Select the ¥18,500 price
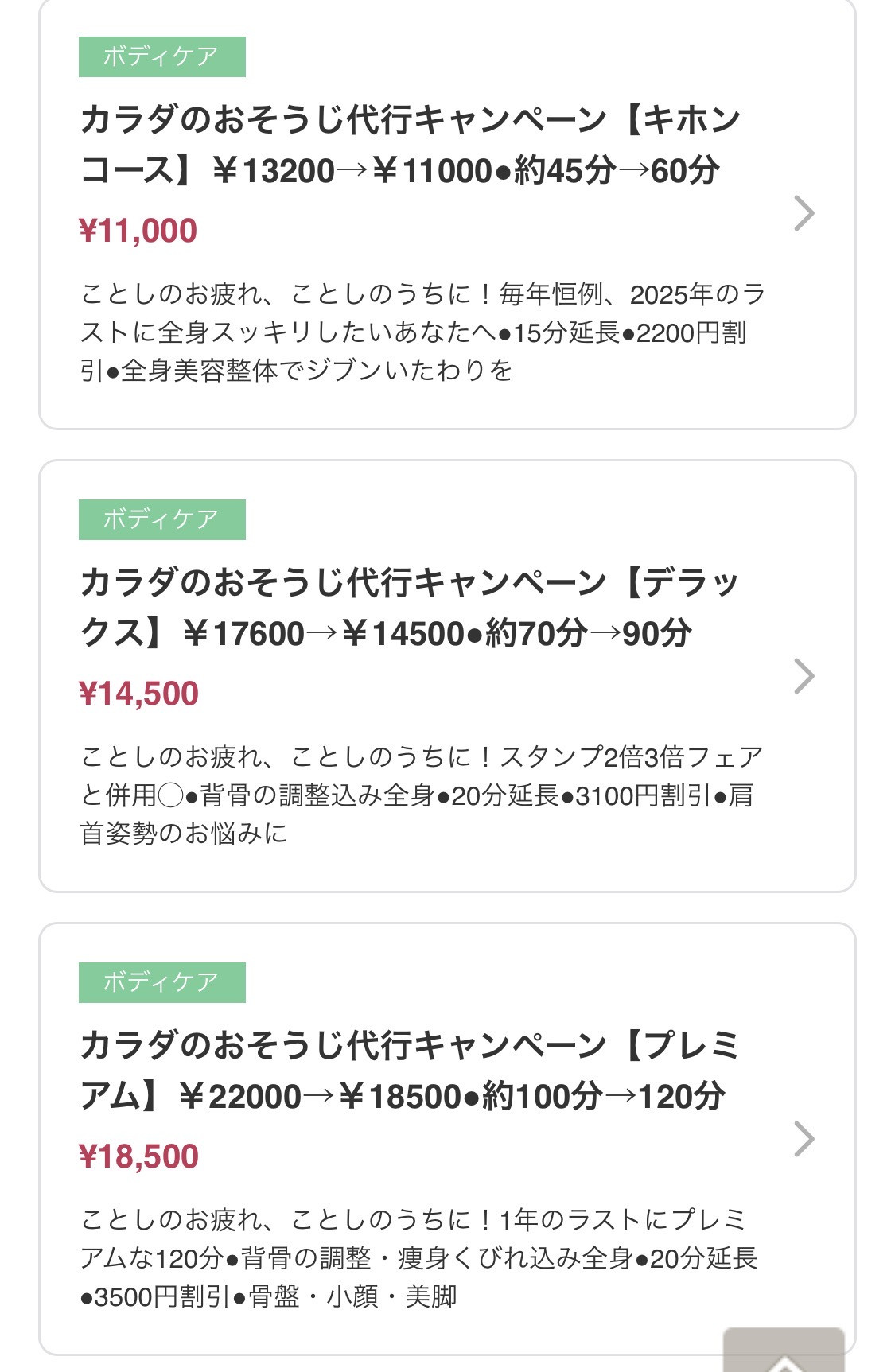895x1372 pixels. point(139,1156)
